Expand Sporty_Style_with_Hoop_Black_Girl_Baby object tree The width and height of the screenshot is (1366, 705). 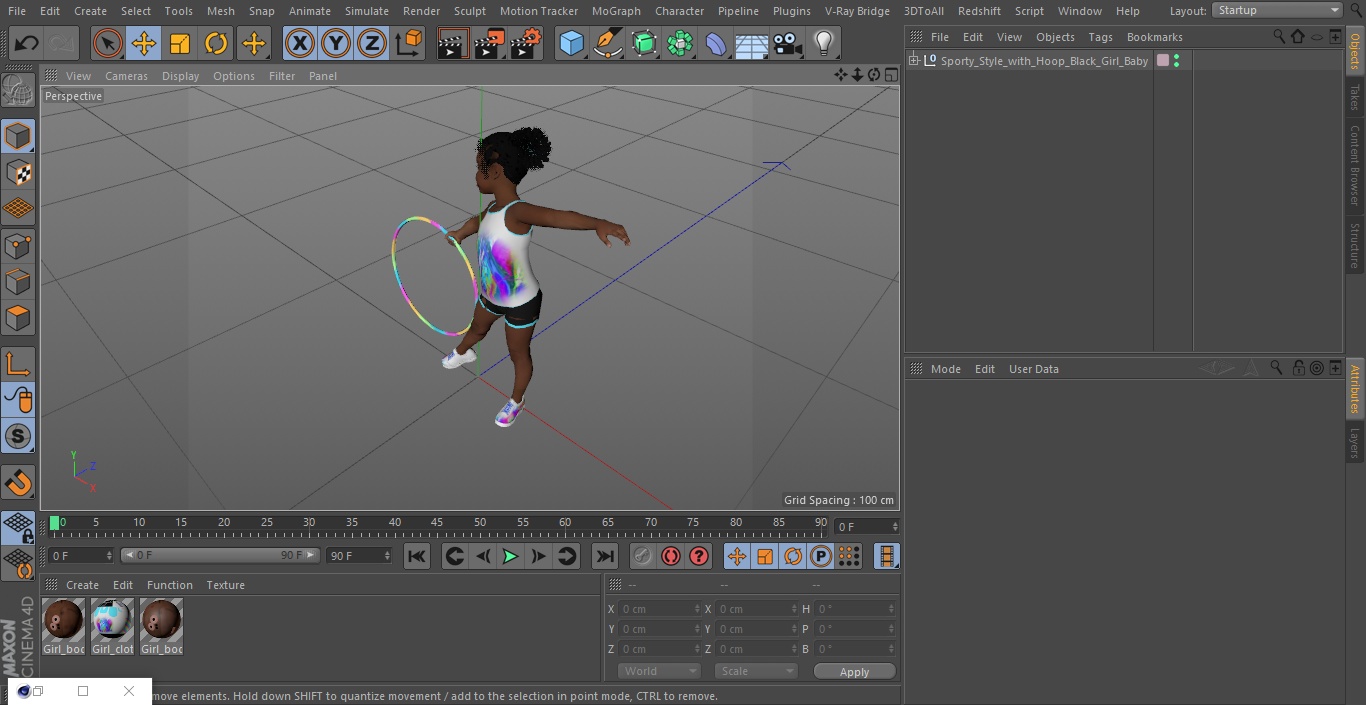click(x=913, y=61)
